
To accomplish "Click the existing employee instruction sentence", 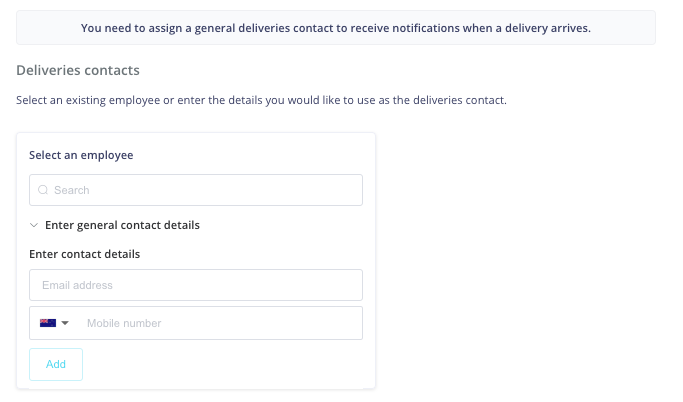I will (261, 100).
